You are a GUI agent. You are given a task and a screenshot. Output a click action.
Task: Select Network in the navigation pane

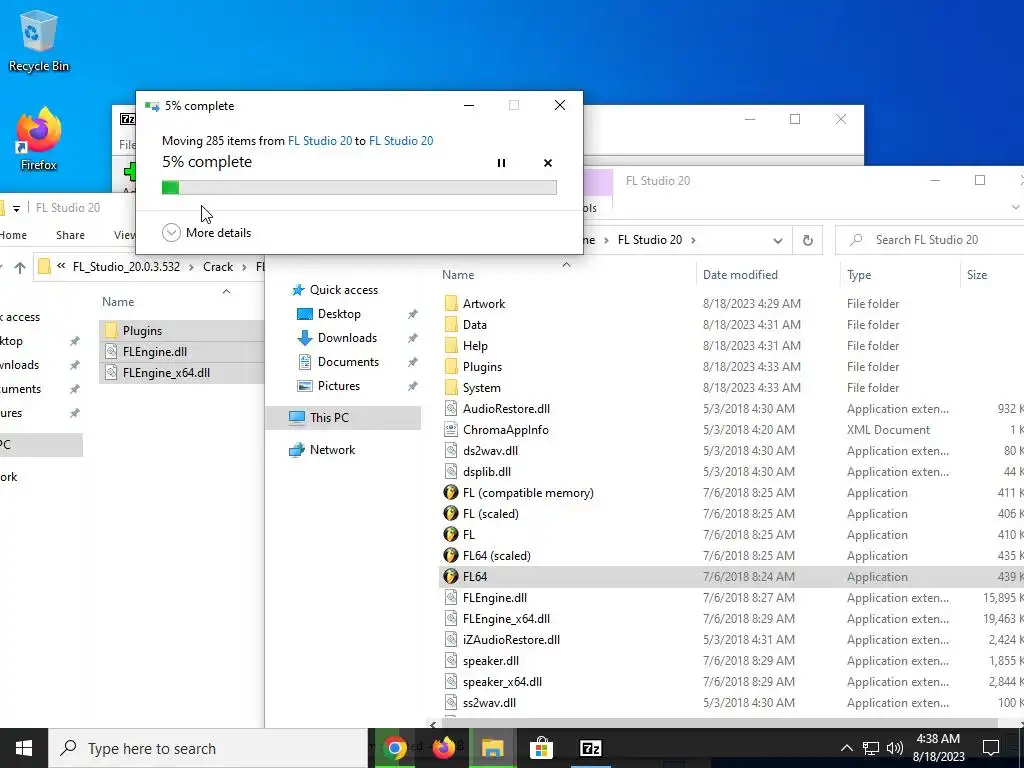coord(332,449)
